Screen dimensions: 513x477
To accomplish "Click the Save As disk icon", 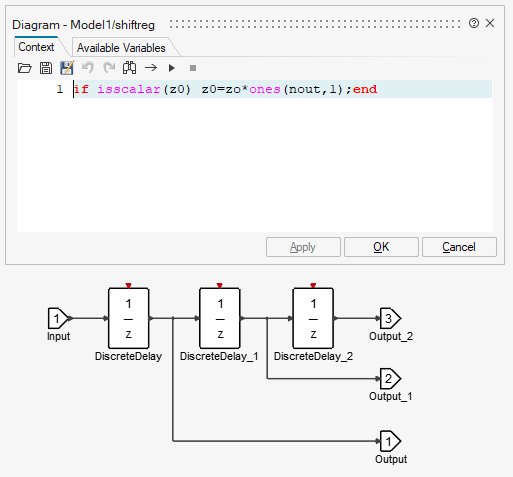I will 67,68.
